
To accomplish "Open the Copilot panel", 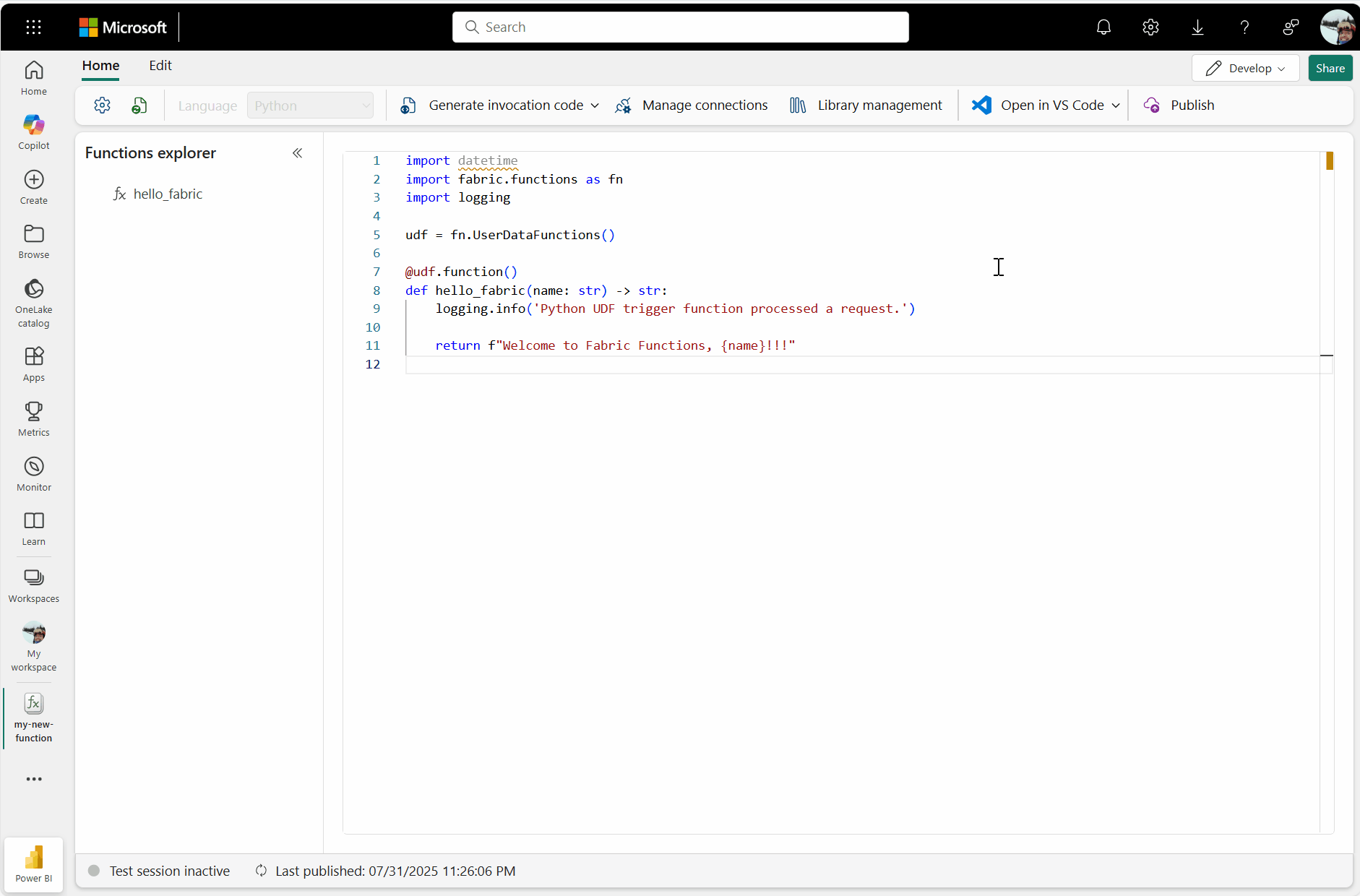I will (33, 132).
